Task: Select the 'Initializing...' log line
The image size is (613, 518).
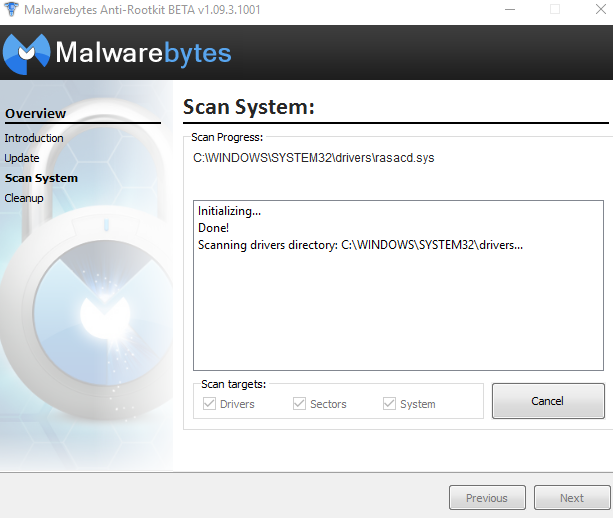Action: coord(229,211)
